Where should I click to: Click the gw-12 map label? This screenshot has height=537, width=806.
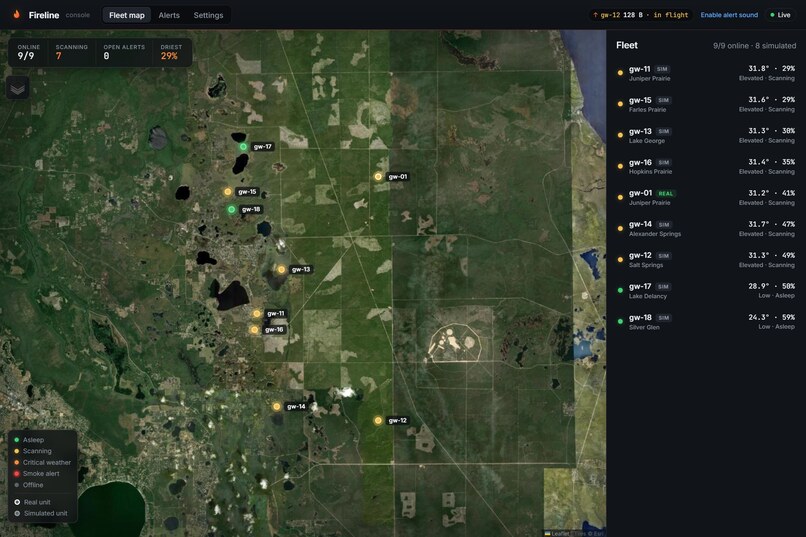[397, 420]
